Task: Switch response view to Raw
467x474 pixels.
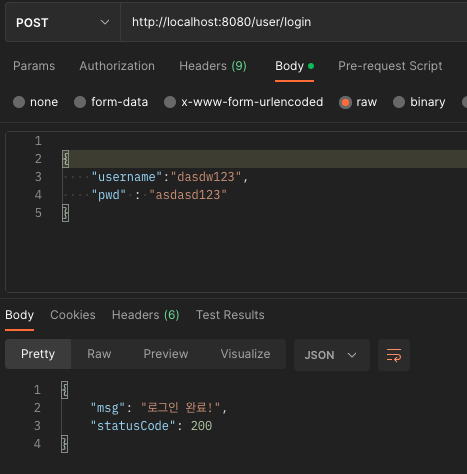Action: [x=99, y=354]
